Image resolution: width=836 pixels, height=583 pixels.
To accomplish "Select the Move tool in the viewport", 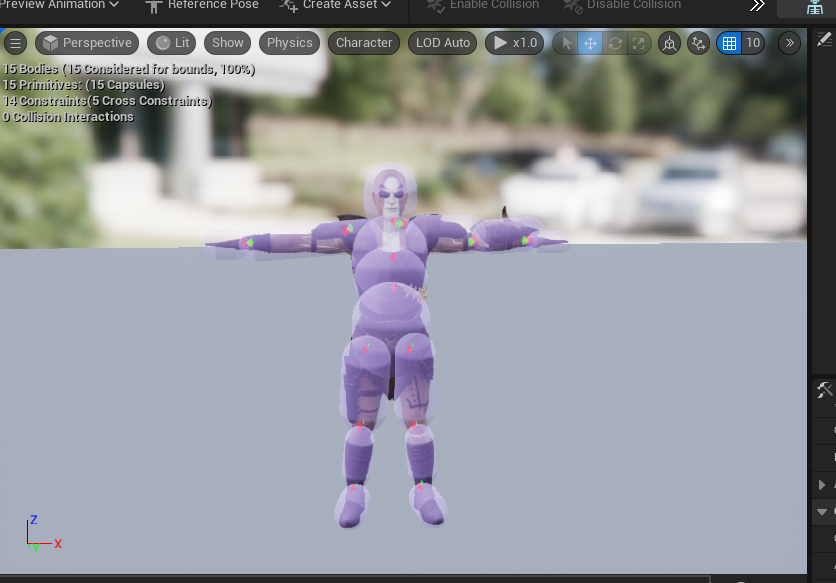I will pyautogui.click(x=590, y=43).
